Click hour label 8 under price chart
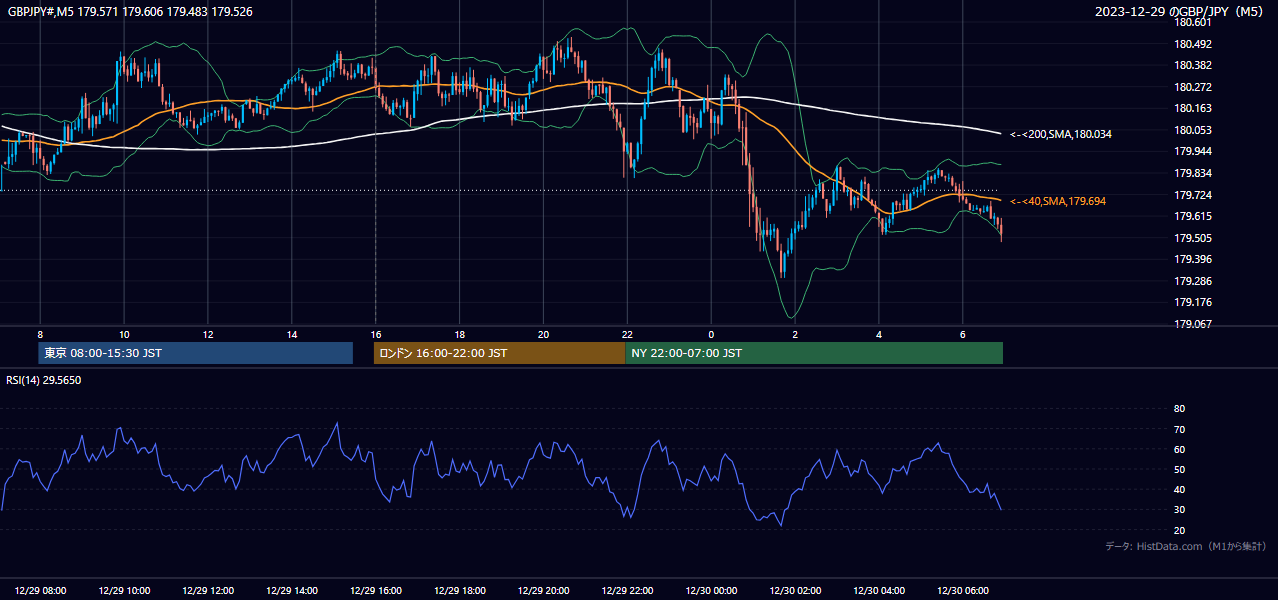1278x600 pixels. [x=40, y=334]
